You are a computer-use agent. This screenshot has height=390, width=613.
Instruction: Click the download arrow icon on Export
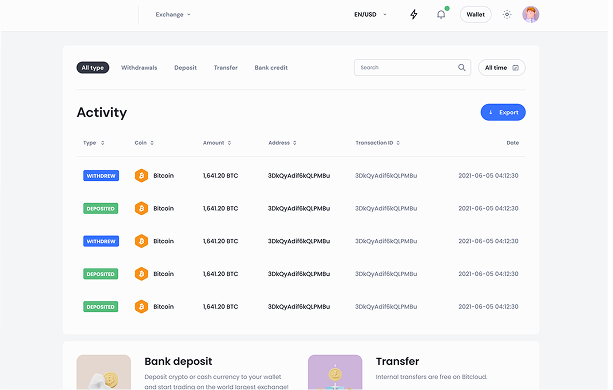pyautogui.click(x=491, y=112)
